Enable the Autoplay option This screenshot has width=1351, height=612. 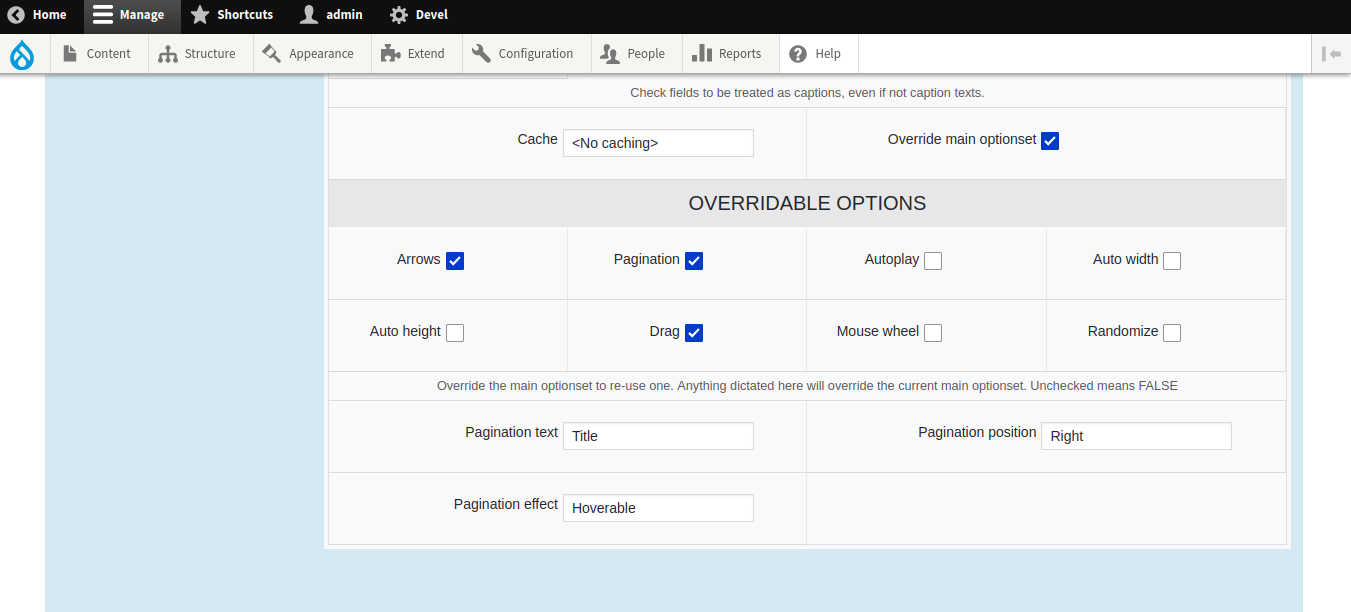[x=933, y=261]
